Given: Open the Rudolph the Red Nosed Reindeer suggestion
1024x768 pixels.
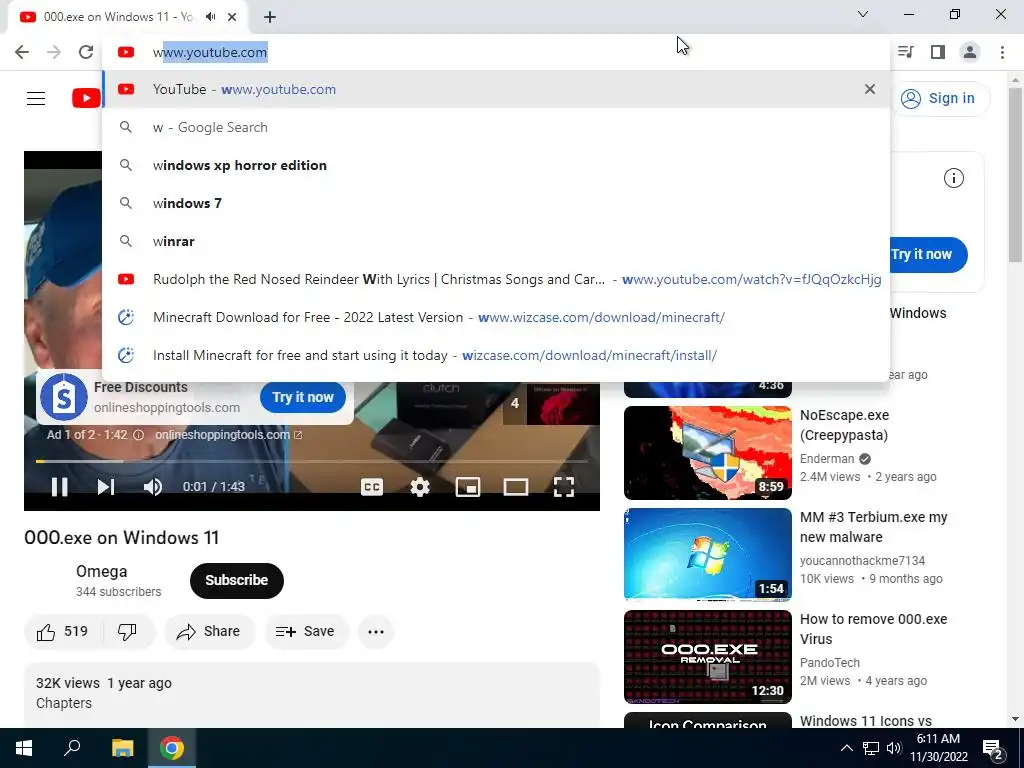Looking at the screenshot, I should pos(496,279).
